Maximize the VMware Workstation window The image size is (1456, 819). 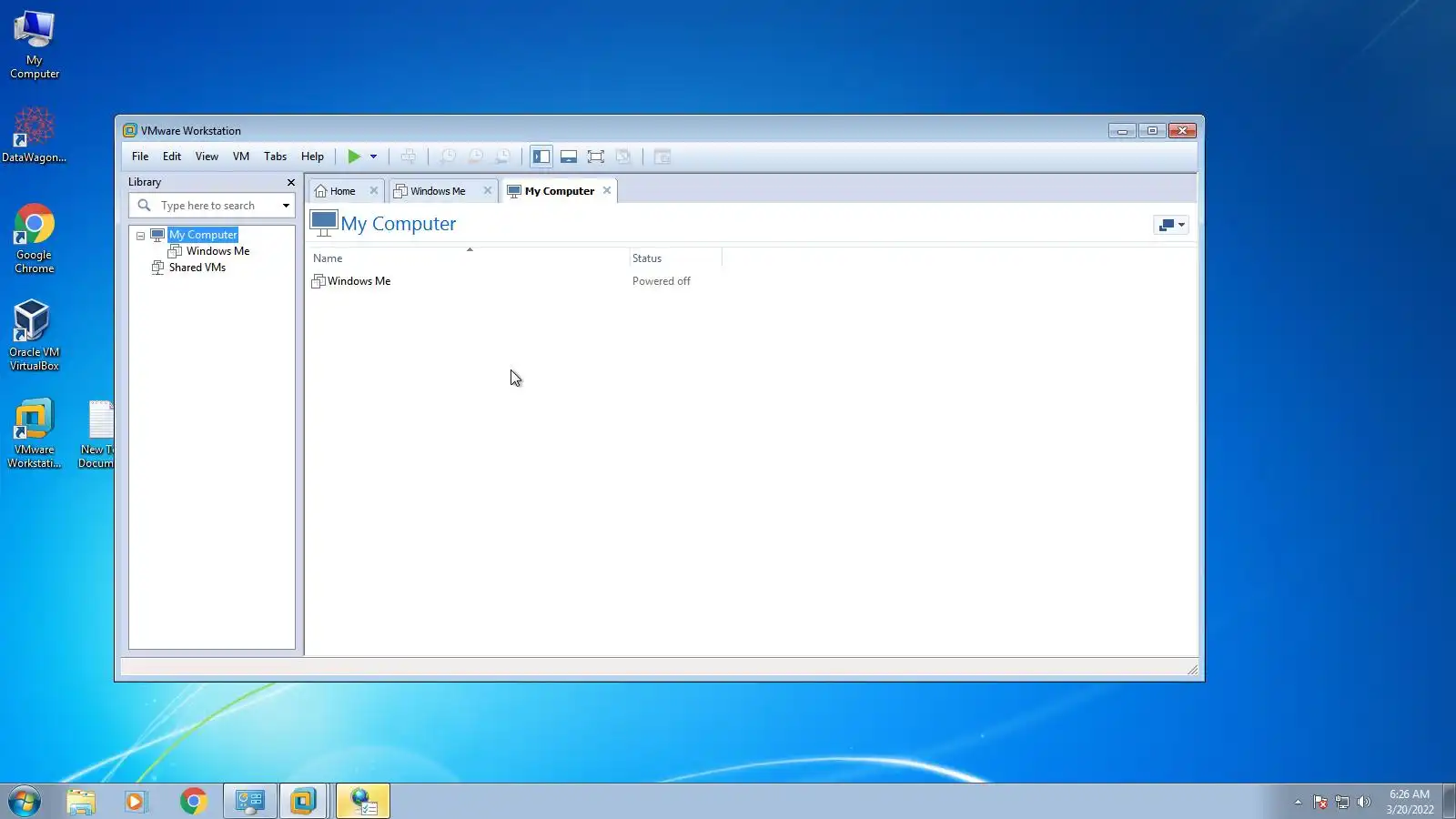[x=1152, y=131]
